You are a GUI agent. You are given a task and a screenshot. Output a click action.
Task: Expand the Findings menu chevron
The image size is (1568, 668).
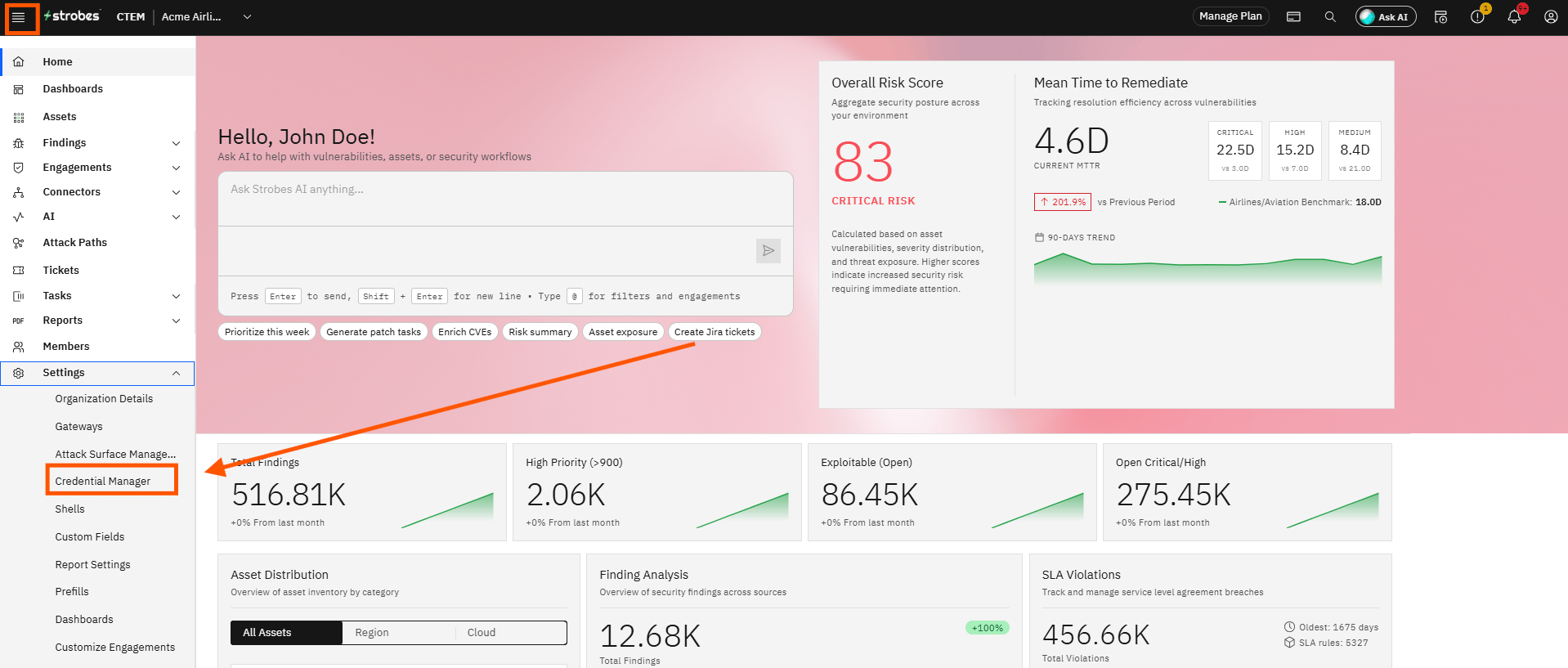176,143
